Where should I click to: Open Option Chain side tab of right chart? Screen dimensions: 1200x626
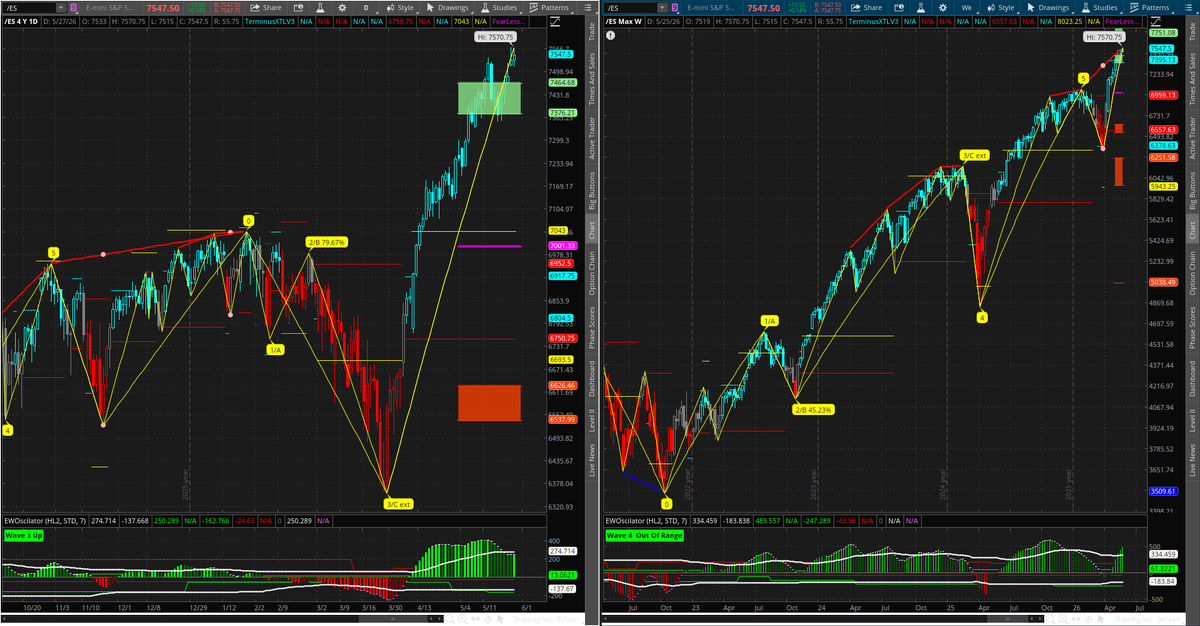click(x=1192, y=272)
